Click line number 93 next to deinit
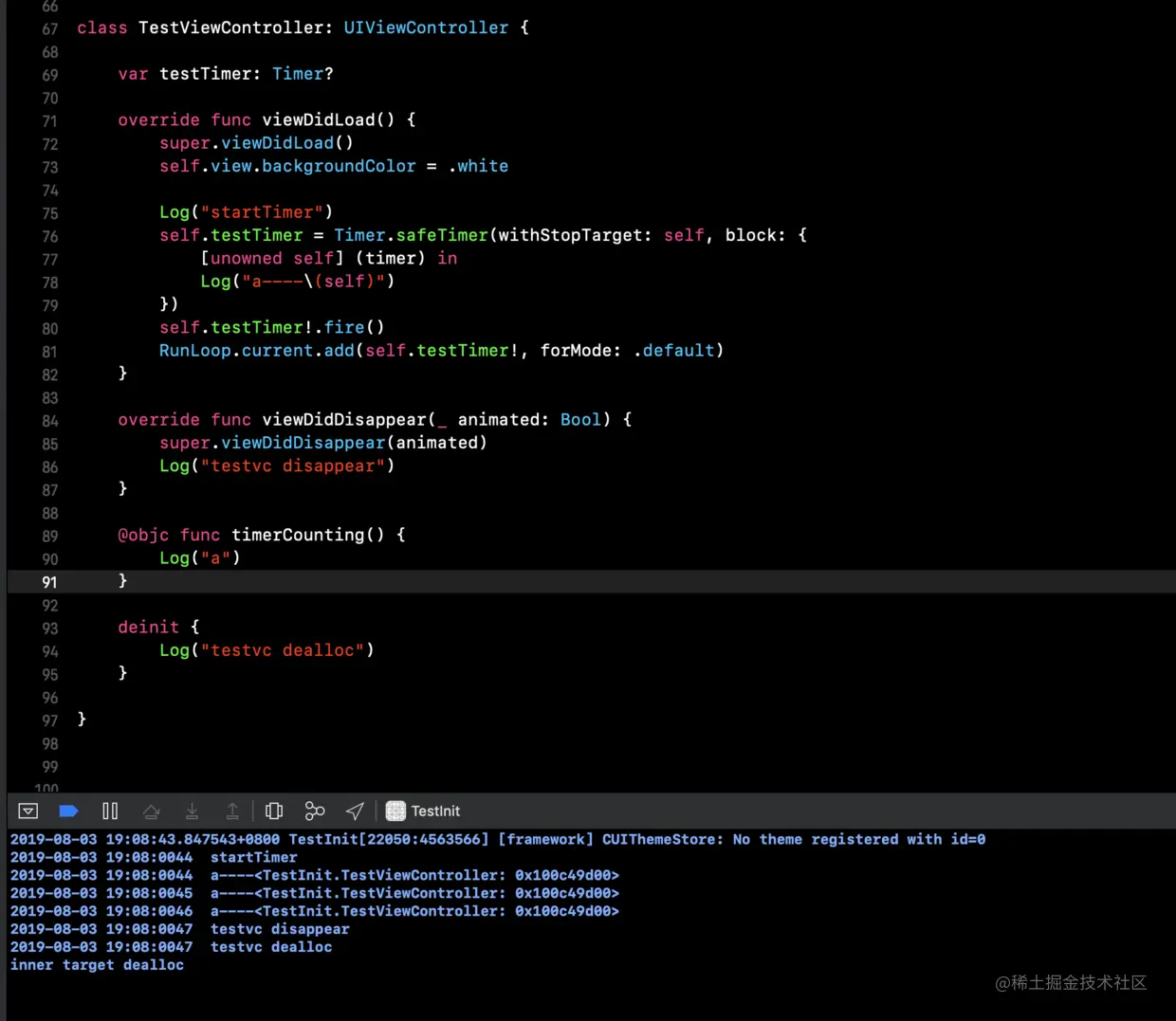 [x=50, y=629]
